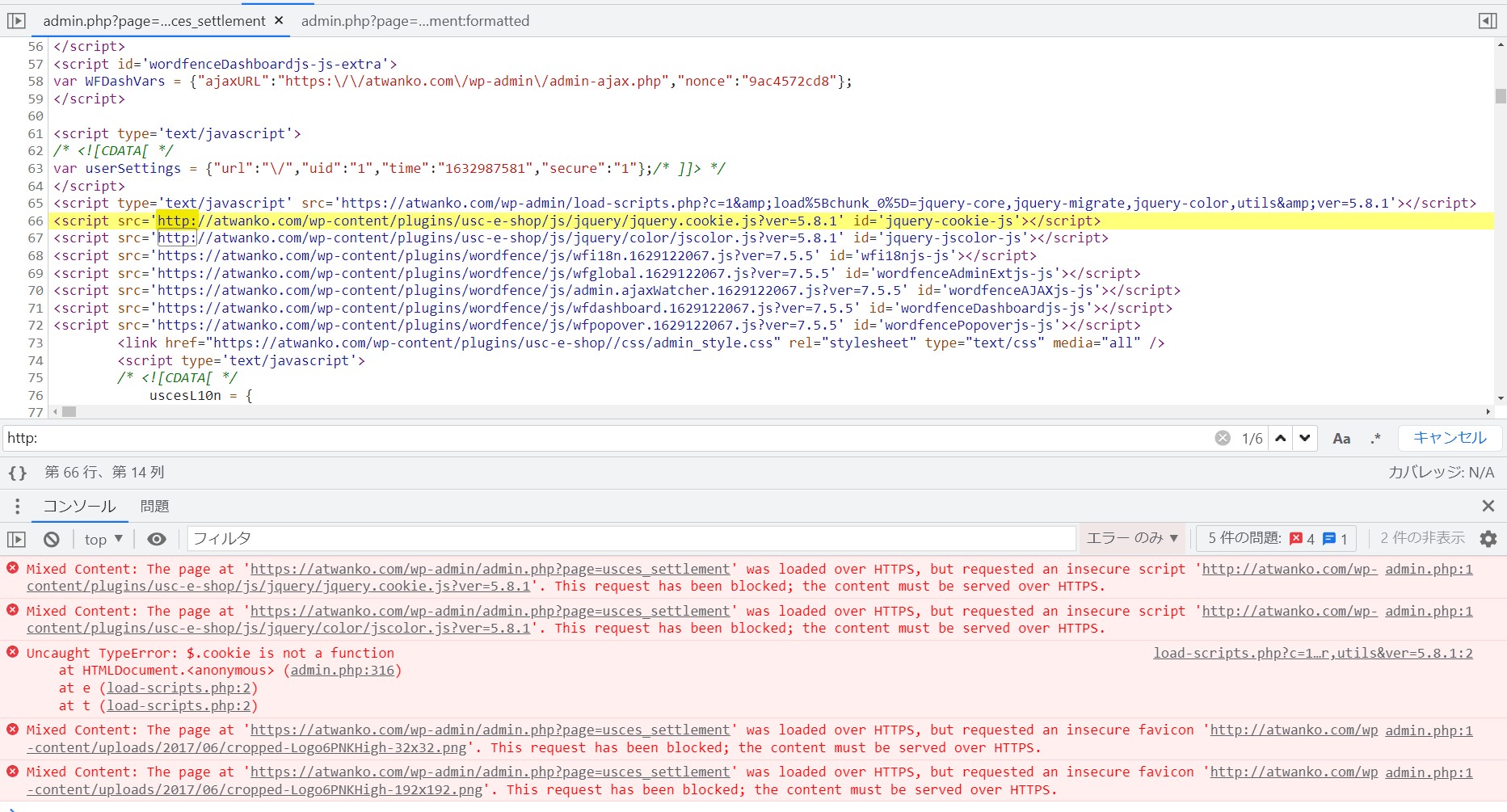Switch to the admin.php formatted source tab
1507x812 pixels.
(x=415, y=21)
